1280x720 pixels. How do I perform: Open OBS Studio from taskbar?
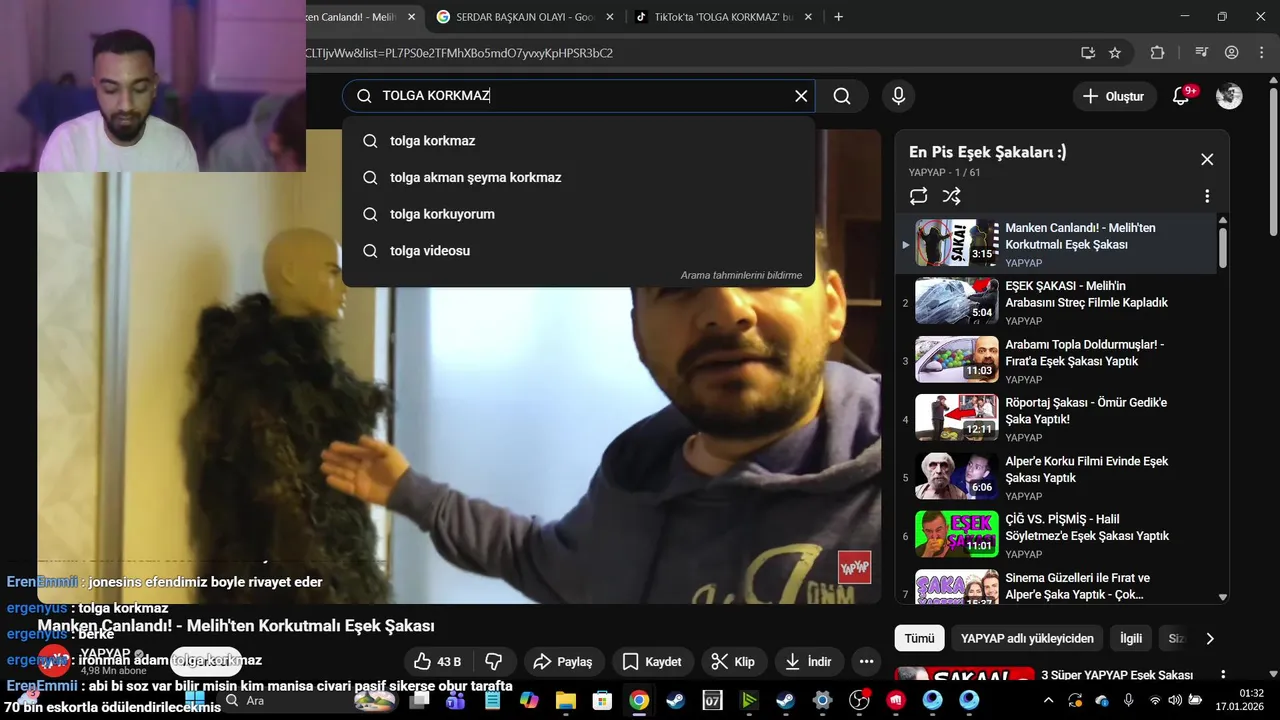(859, 700)
